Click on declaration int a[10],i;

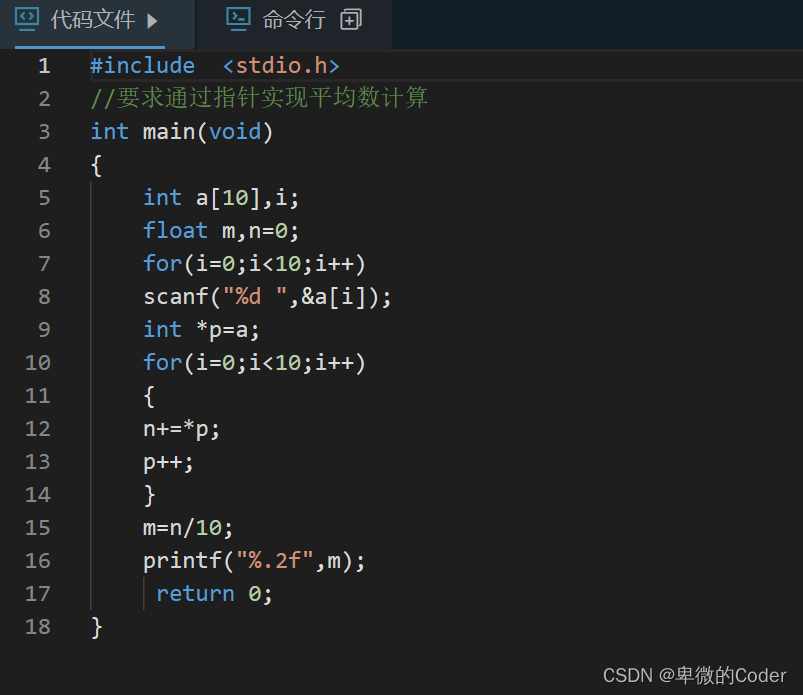tap(221, 198)
